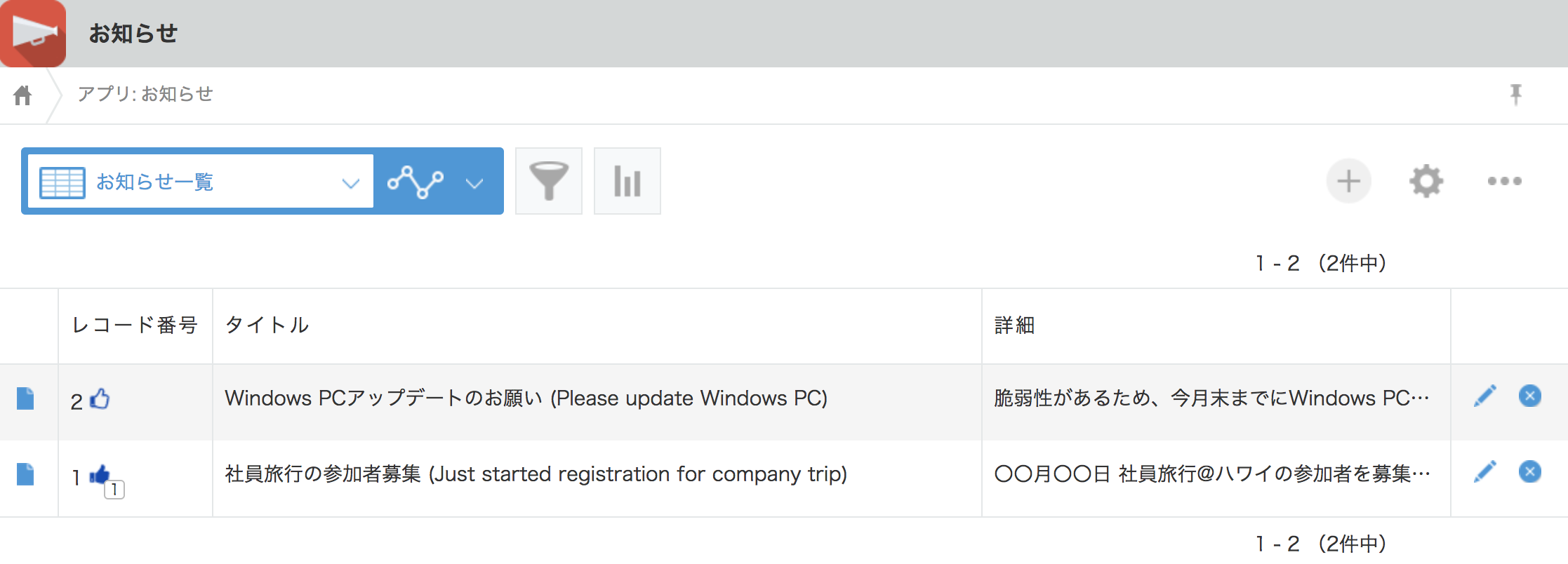1568x564 pixels.
Task: Open the three-dot options menu
Action: 1504,181
